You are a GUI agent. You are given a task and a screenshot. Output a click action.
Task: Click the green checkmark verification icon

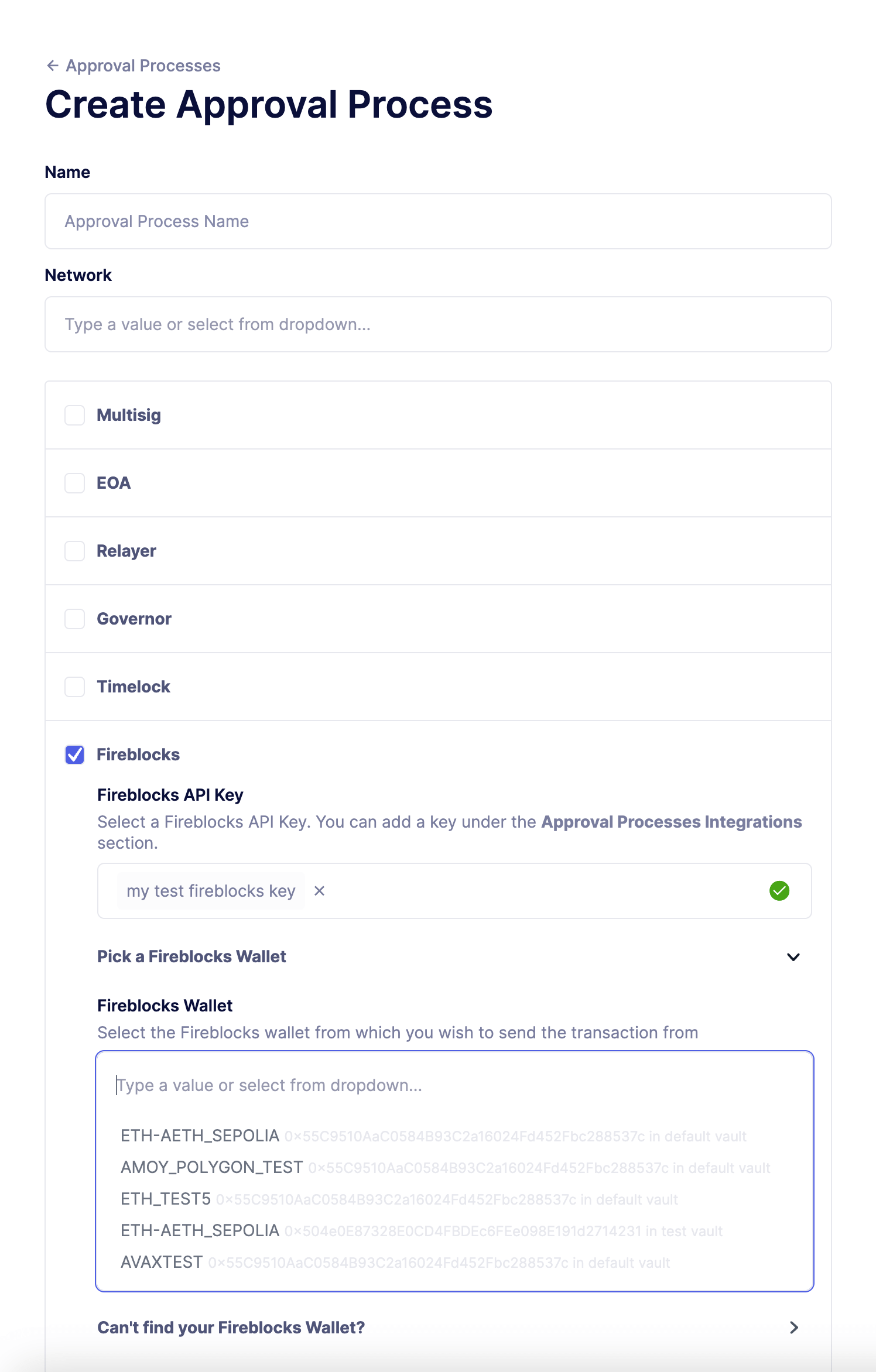[779, 891]
